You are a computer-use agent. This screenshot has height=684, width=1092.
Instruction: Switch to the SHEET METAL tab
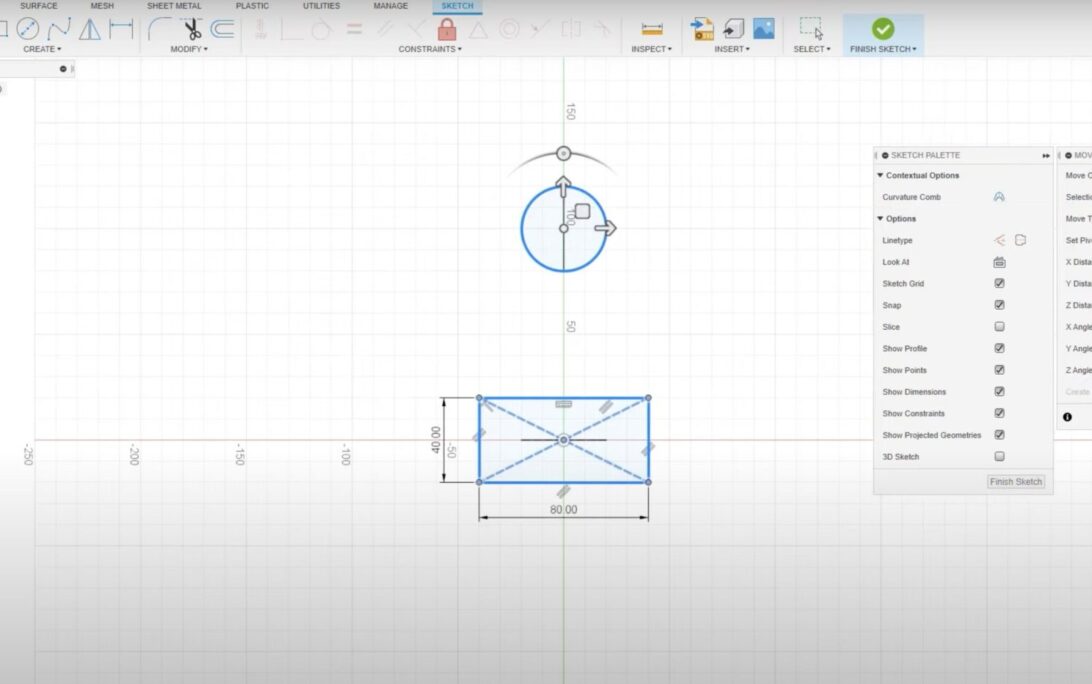172,6
